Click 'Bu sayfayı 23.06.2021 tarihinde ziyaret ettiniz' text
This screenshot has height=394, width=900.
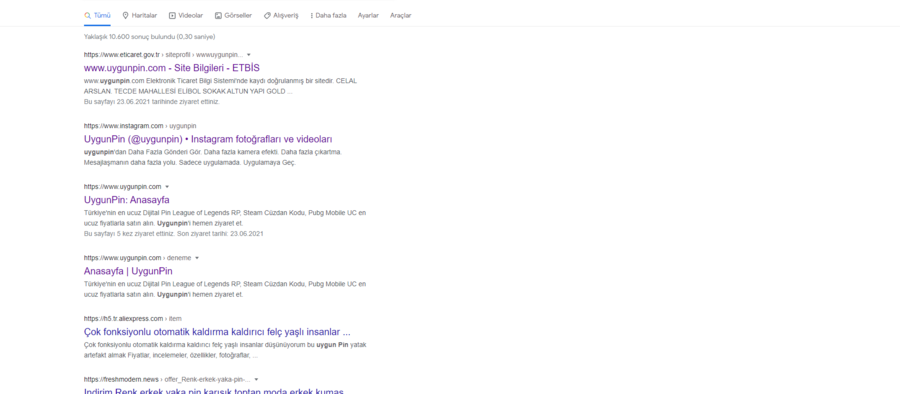[152, 102]
